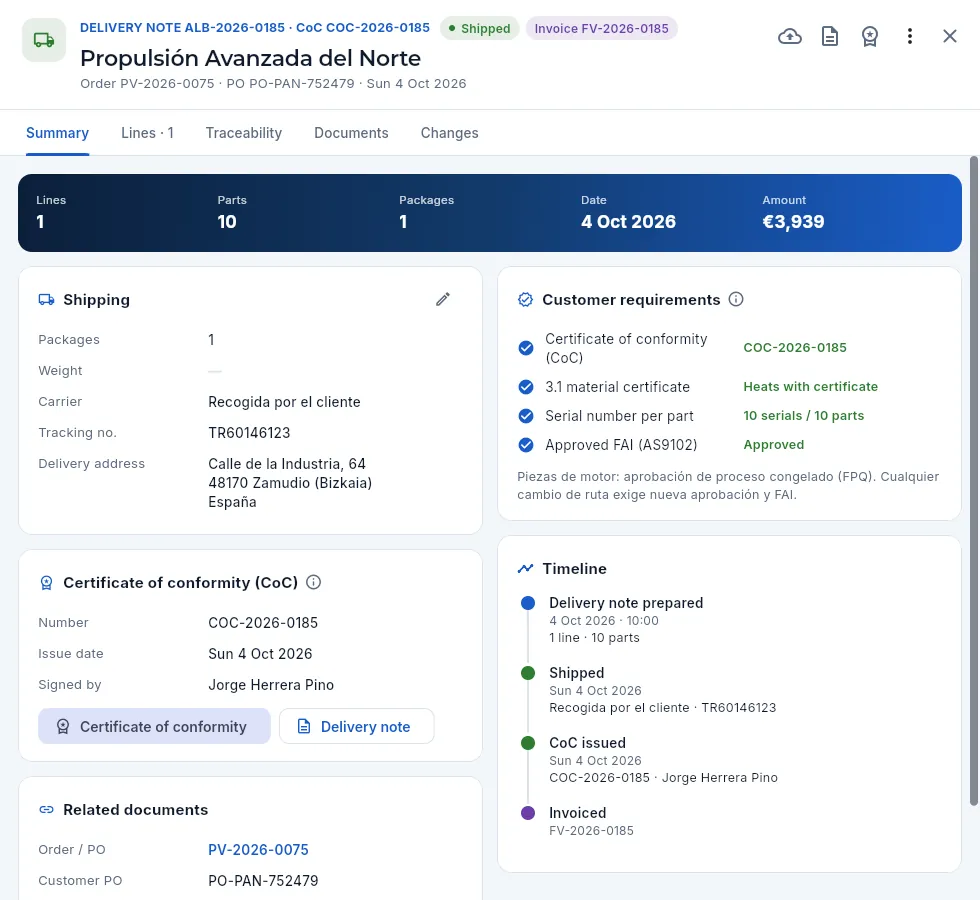Open the Documents tab
This screenshot has width=980, height=900.
pos(351,133)
